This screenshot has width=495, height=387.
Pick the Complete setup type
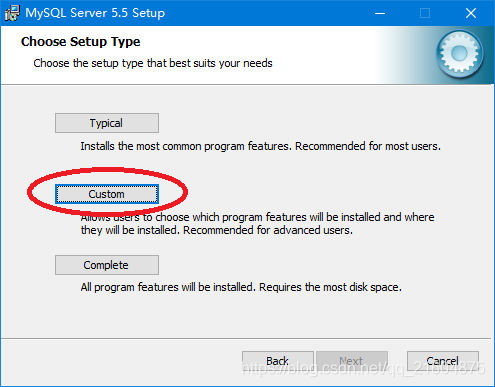point(107,265)
